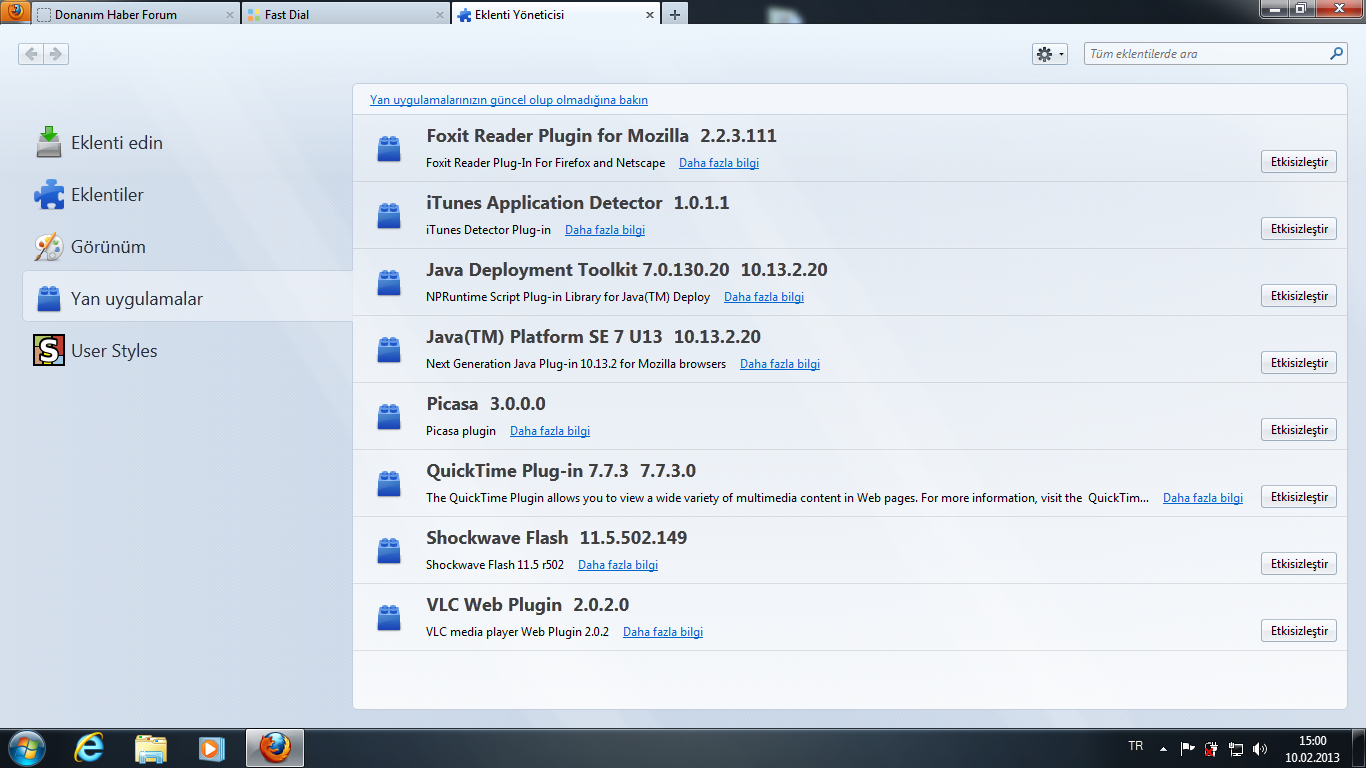The image size is (1366, 768).
Task: Open the Firefox menu button
Action: coord(14,12)
